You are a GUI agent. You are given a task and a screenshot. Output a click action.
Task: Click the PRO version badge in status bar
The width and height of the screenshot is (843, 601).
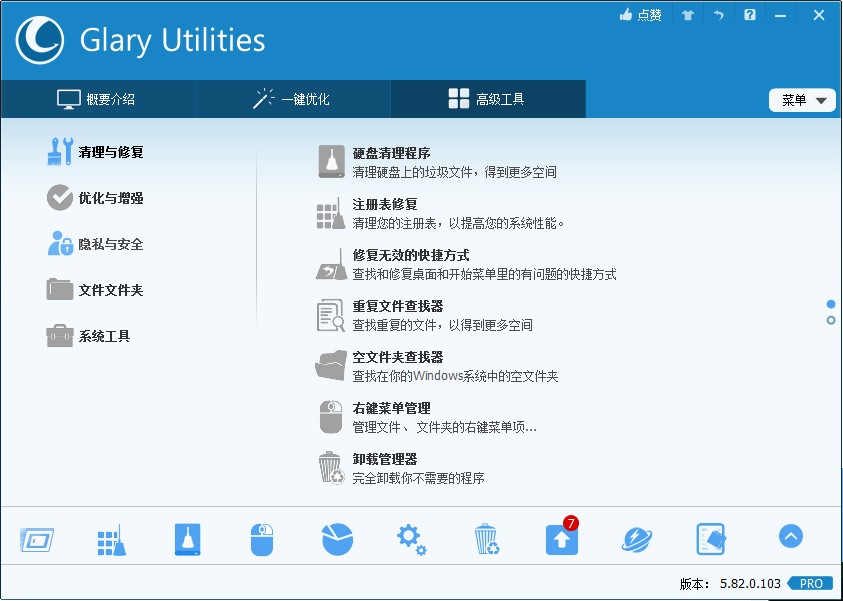(x=810, y=583)
